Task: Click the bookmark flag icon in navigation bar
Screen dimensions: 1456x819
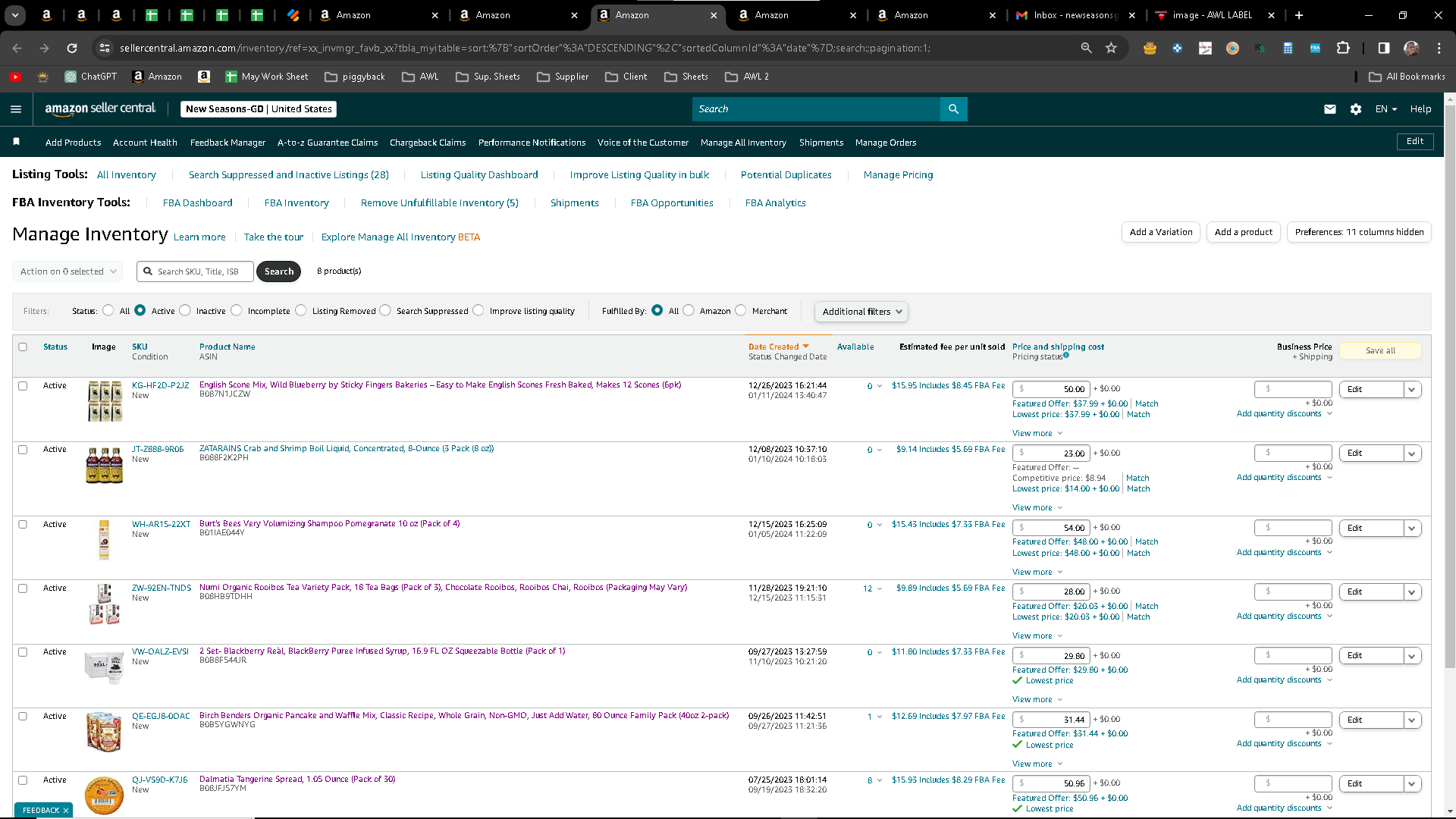Action: 16,142
